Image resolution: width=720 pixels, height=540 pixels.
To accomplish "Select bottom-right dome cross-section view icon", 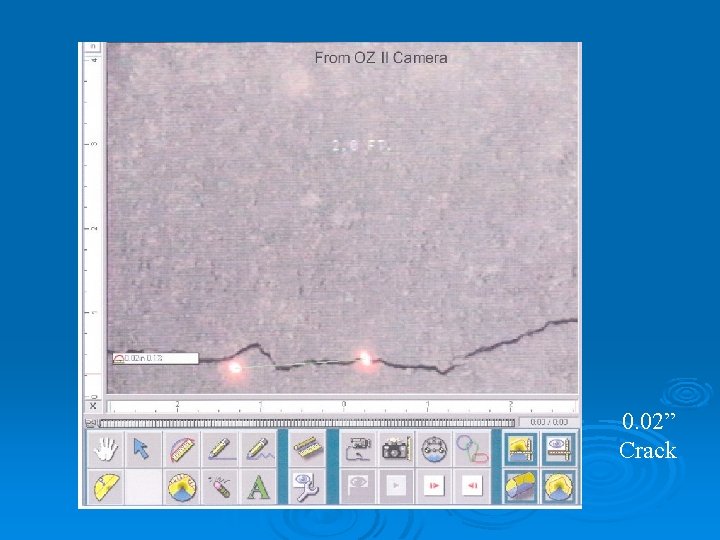I will pyautogui.click(x=559, y=487).
